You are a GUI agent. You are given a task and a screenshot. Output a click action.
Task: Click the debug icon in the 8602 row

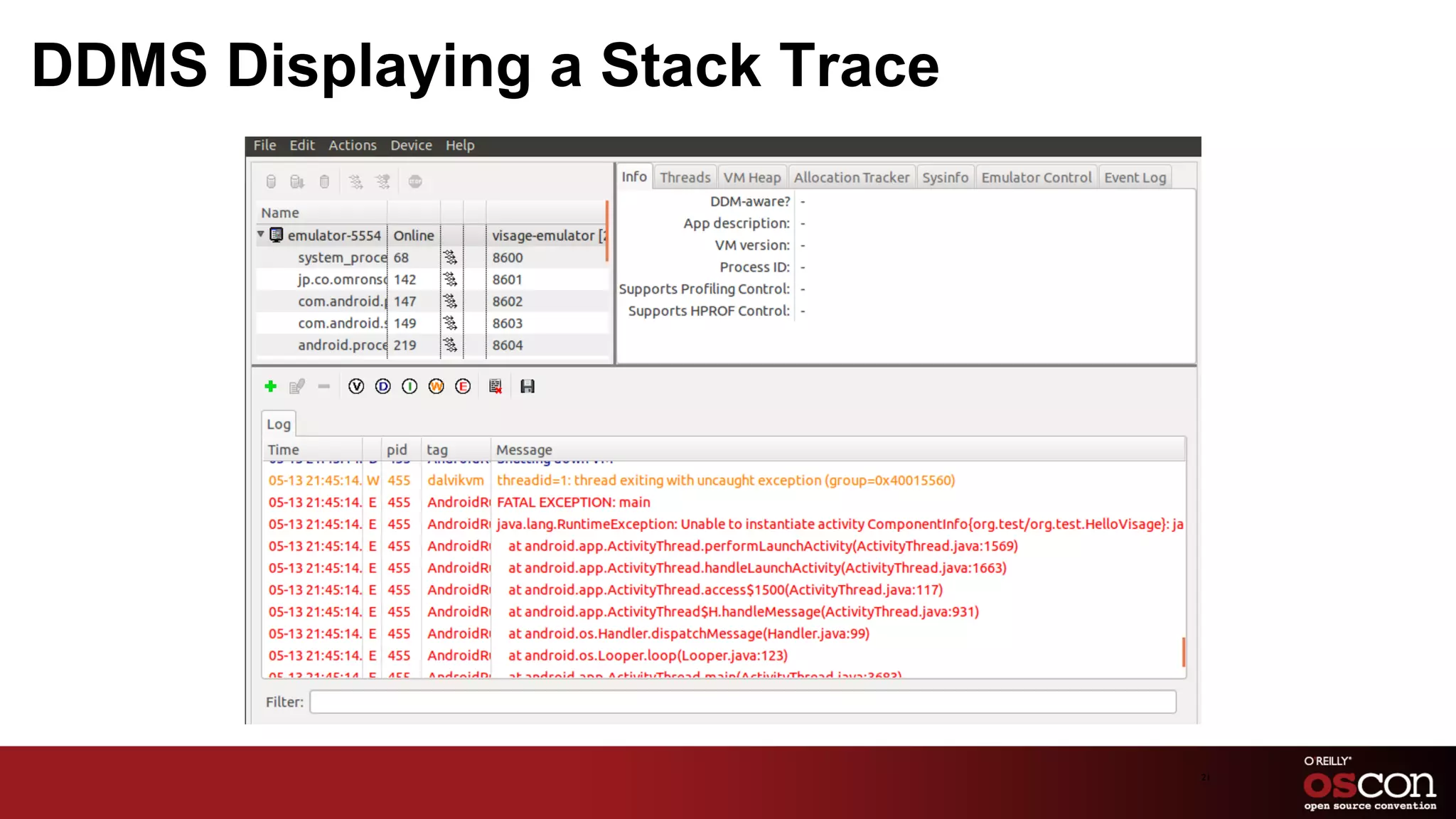coord(450,301)
